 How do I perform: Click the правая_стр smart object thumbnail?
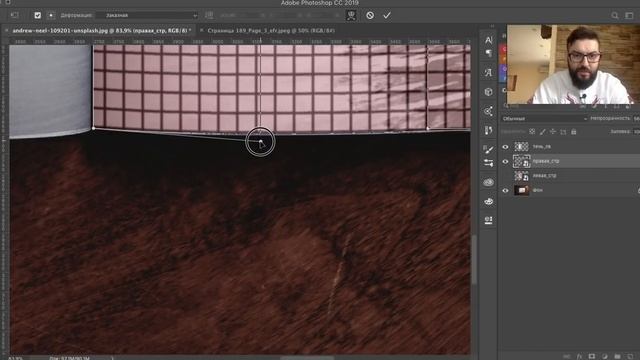[x=521, y=161]
